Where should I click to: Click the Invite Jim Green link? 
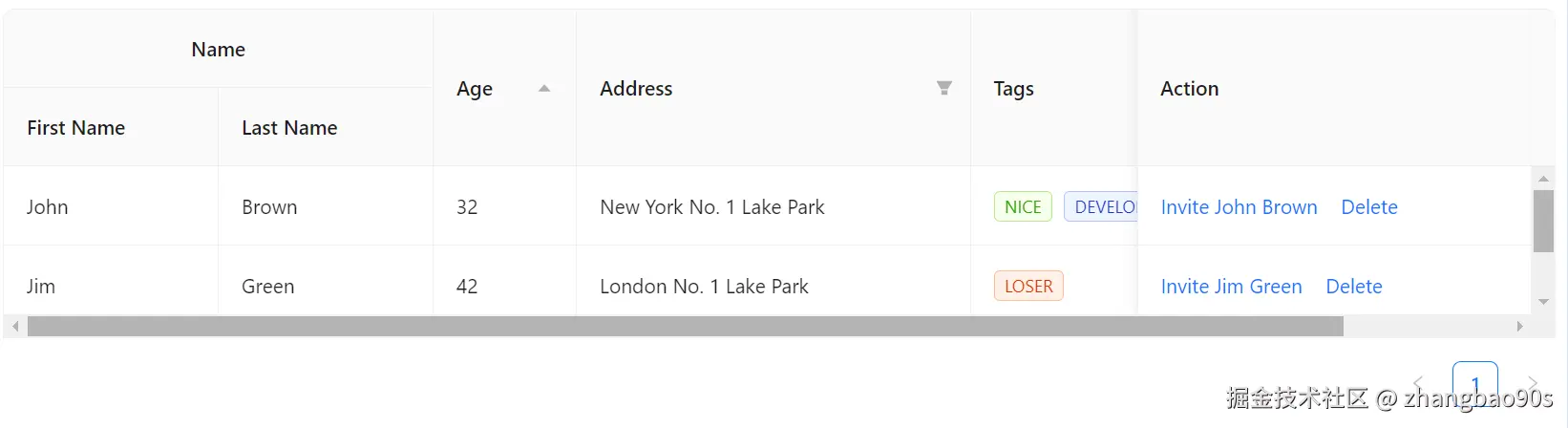1231,287
